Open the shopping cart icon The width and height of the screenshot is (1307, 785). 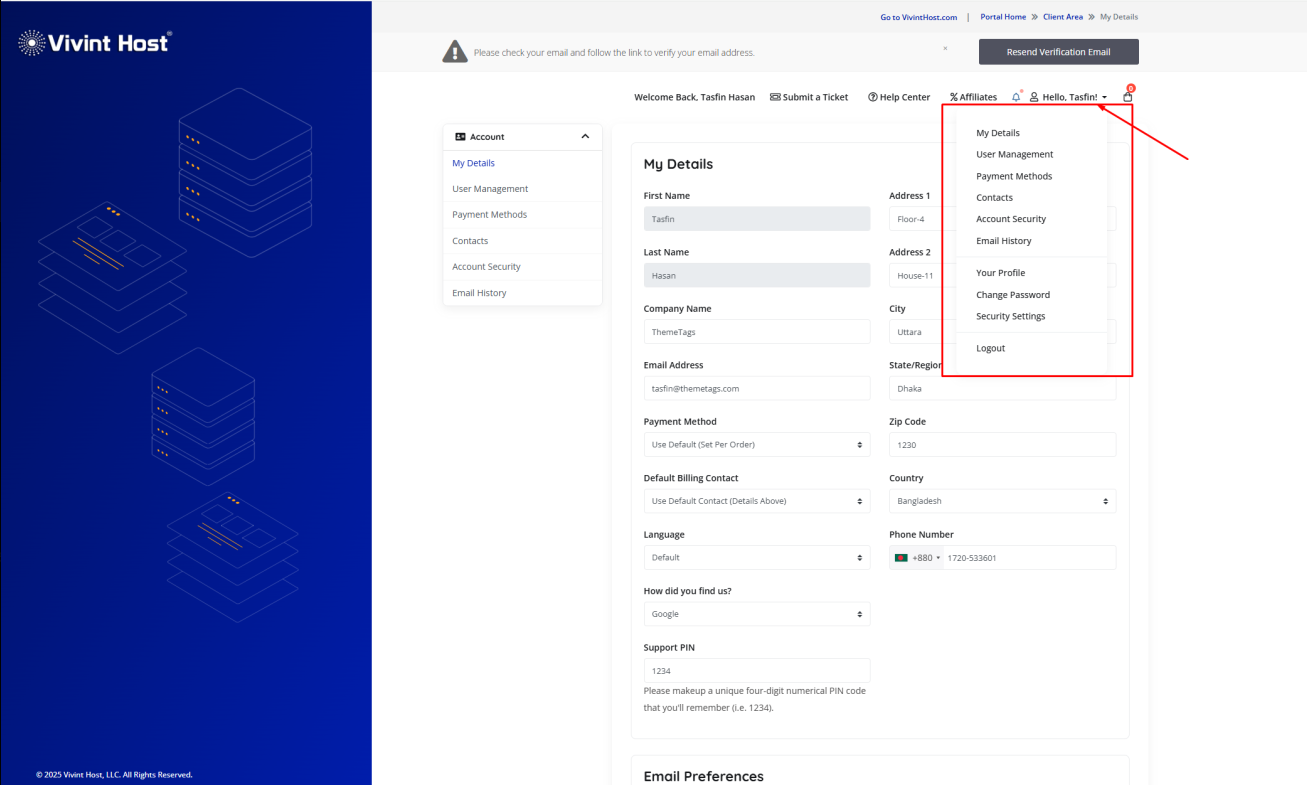click(x=1128, y=97)
